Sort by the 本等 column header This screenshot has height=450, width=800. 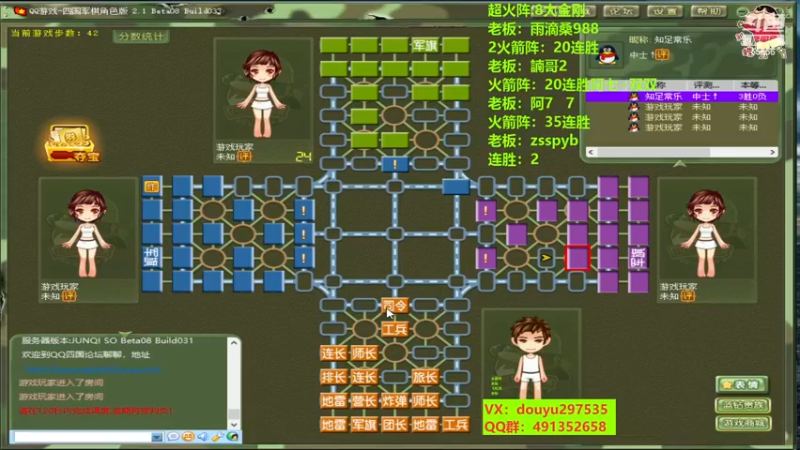754,85
